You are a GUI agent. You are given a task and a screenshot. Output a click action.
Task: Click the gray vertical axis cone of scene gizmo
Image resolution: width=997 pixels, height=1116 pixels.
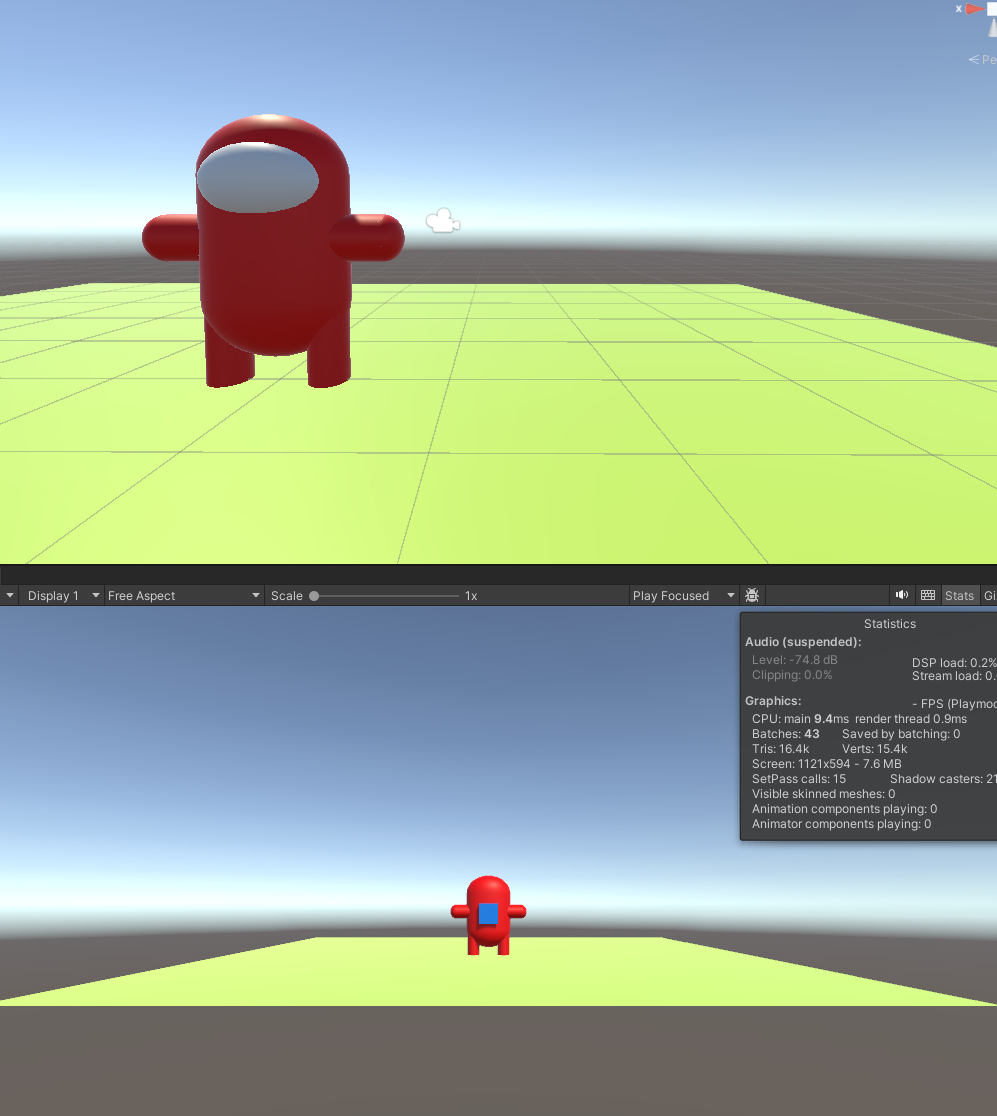[993, 28]
